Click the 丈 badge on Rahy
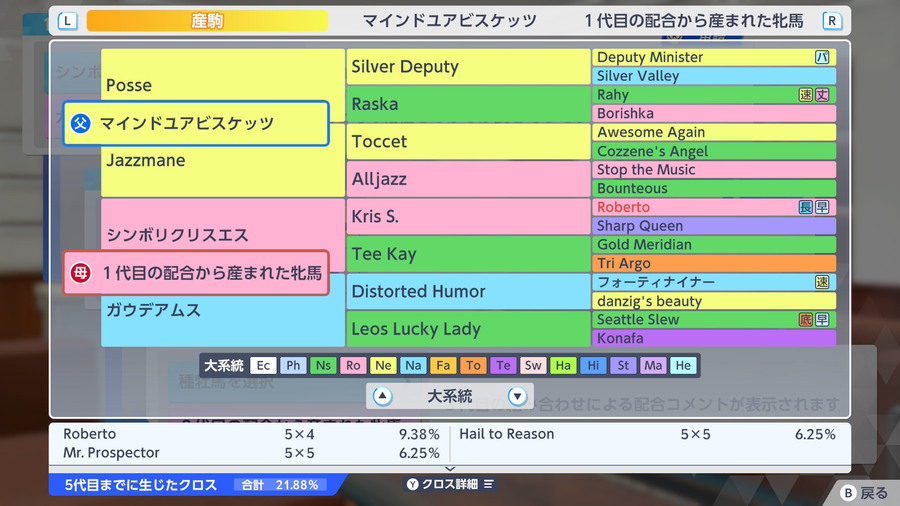This screenshot has width=900, height=506. pyautogui.click(x=822, y=95)
